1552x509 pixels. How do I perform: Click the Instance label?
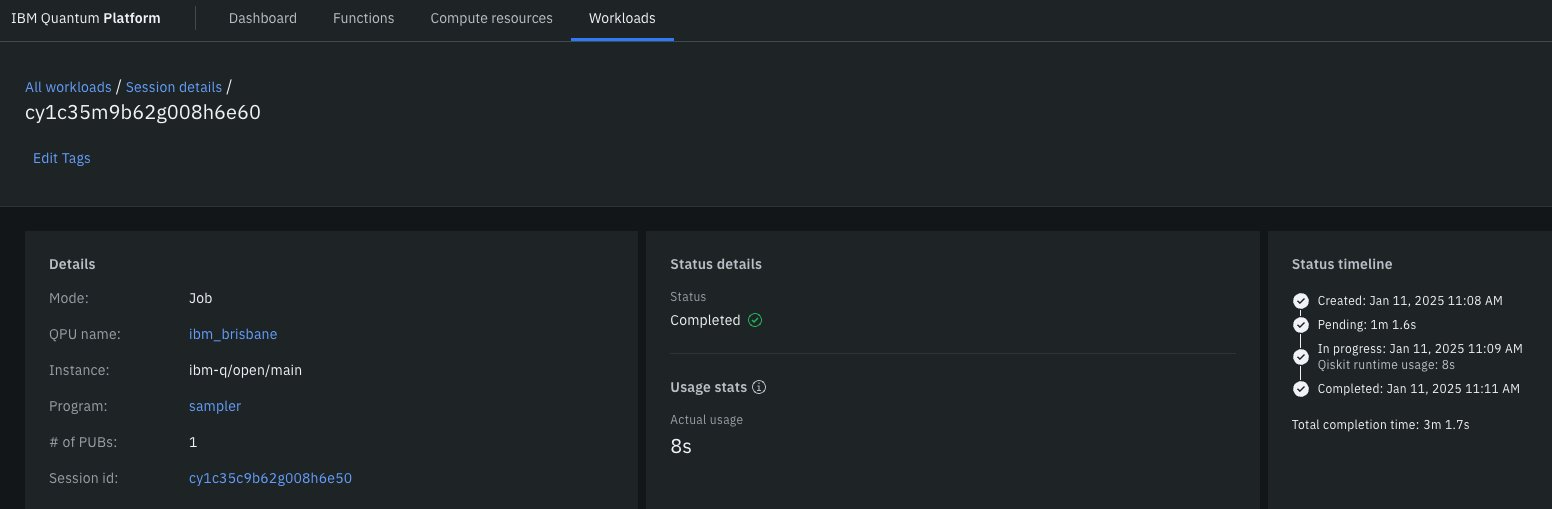(x=79, y=370)
